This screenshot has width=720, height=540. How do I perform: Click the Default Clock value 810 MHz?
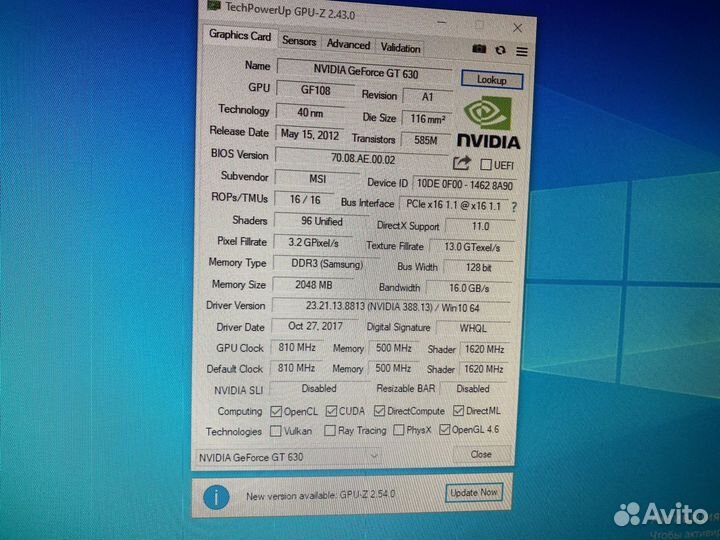296,368
